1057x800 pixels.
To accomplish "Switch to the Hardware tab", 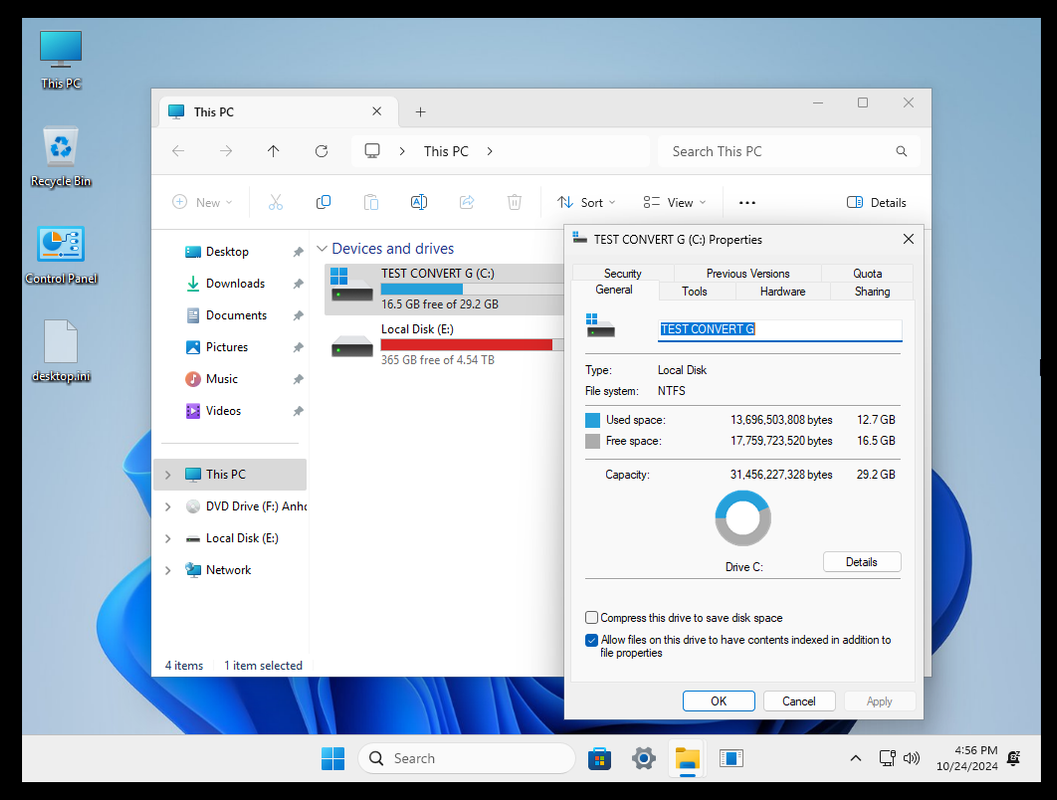I will [783, 291].
